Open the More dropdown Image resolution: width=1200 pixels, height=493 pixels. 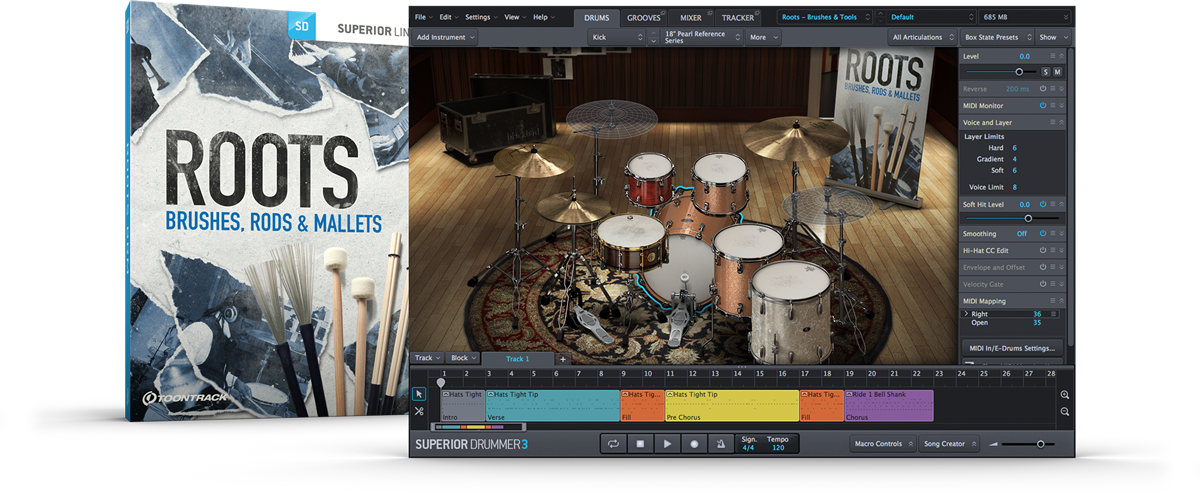coord(763,37)
